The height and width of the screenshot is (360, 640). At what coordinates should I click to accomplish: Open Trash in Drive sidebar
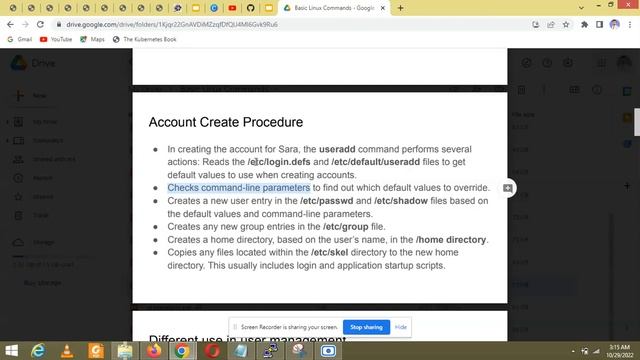point(31,215)
